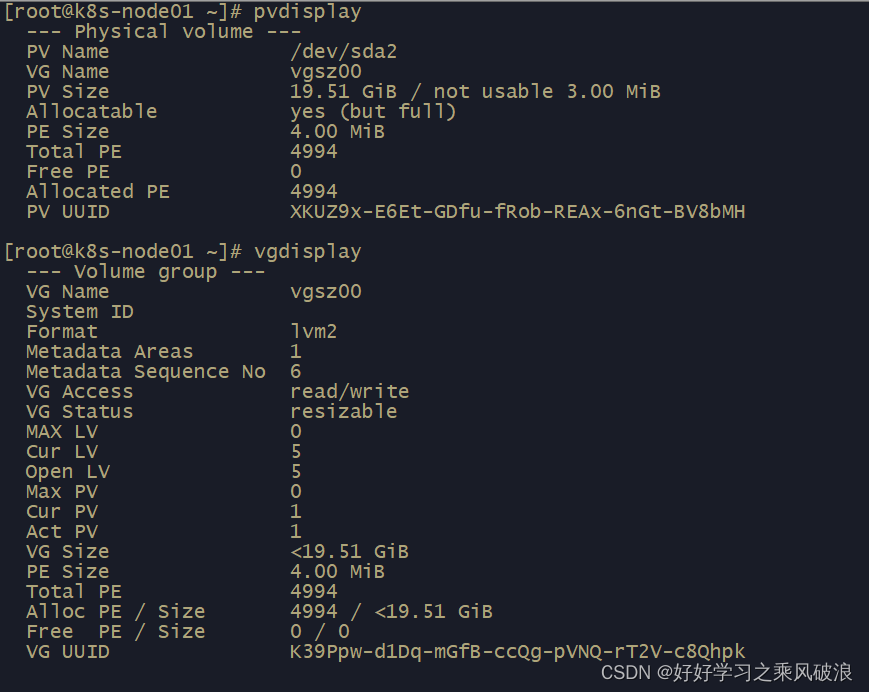Click the lvm2 Format value
This screenshot has width=869, height=692.
pyautogui.click(x=314, y=332)
